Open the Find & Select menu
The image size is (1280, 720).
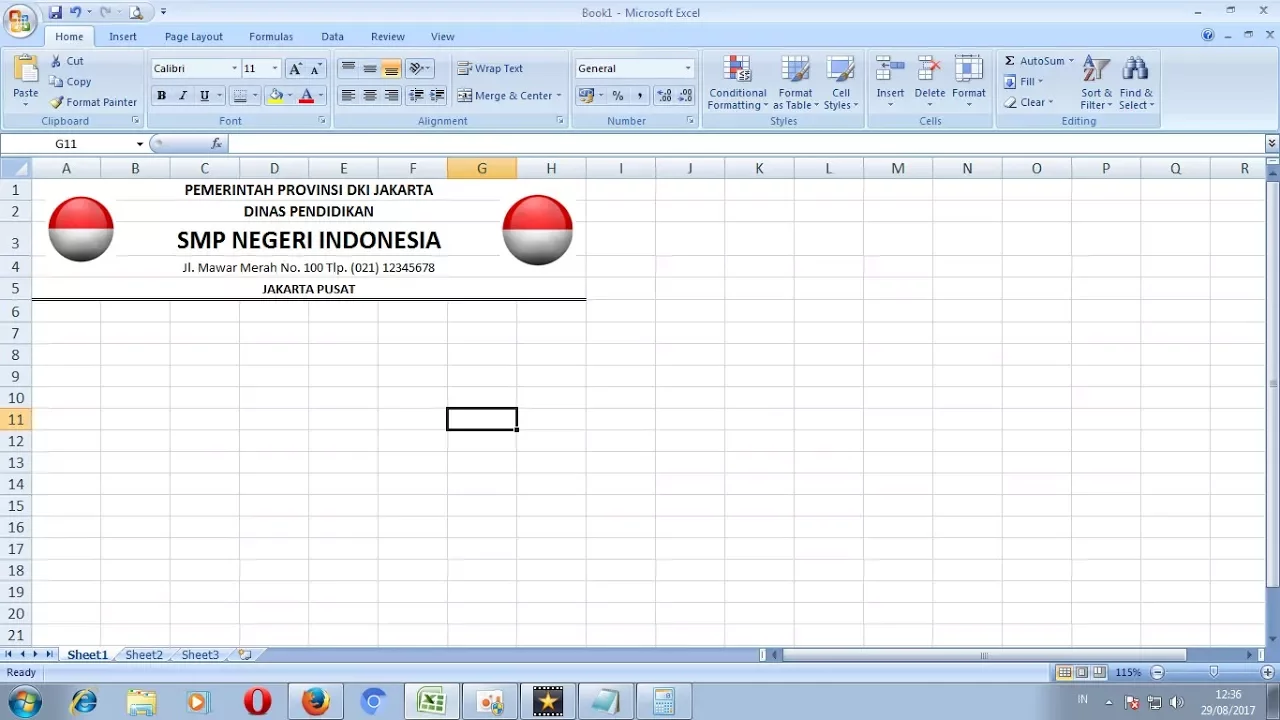pyautogui.click(x=1136, y=83)
